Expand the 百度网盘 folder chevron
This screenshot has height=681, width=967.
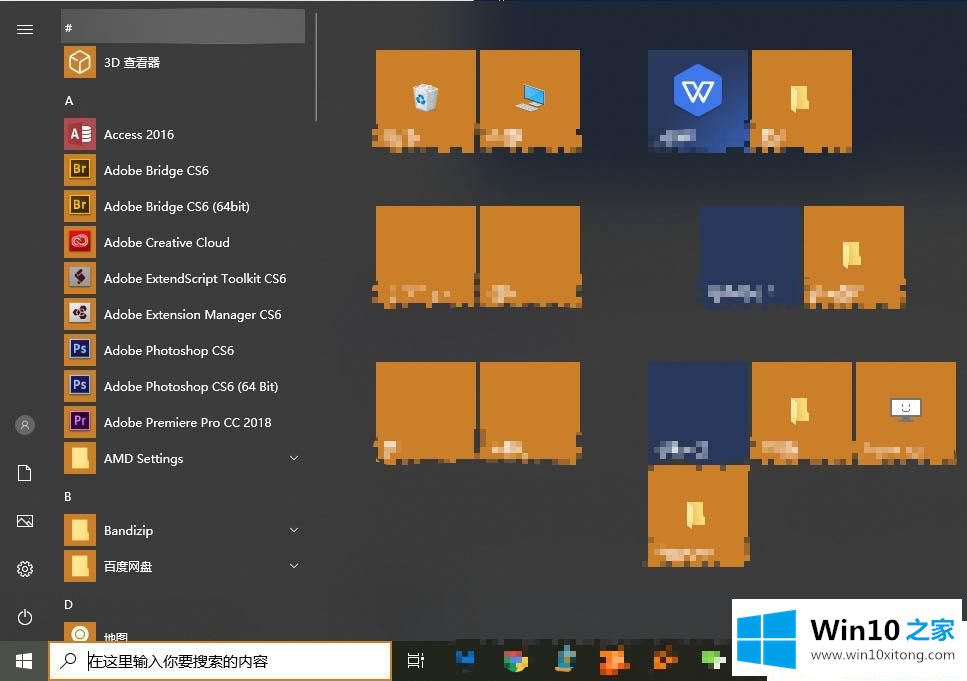click(x=294, y=566)
